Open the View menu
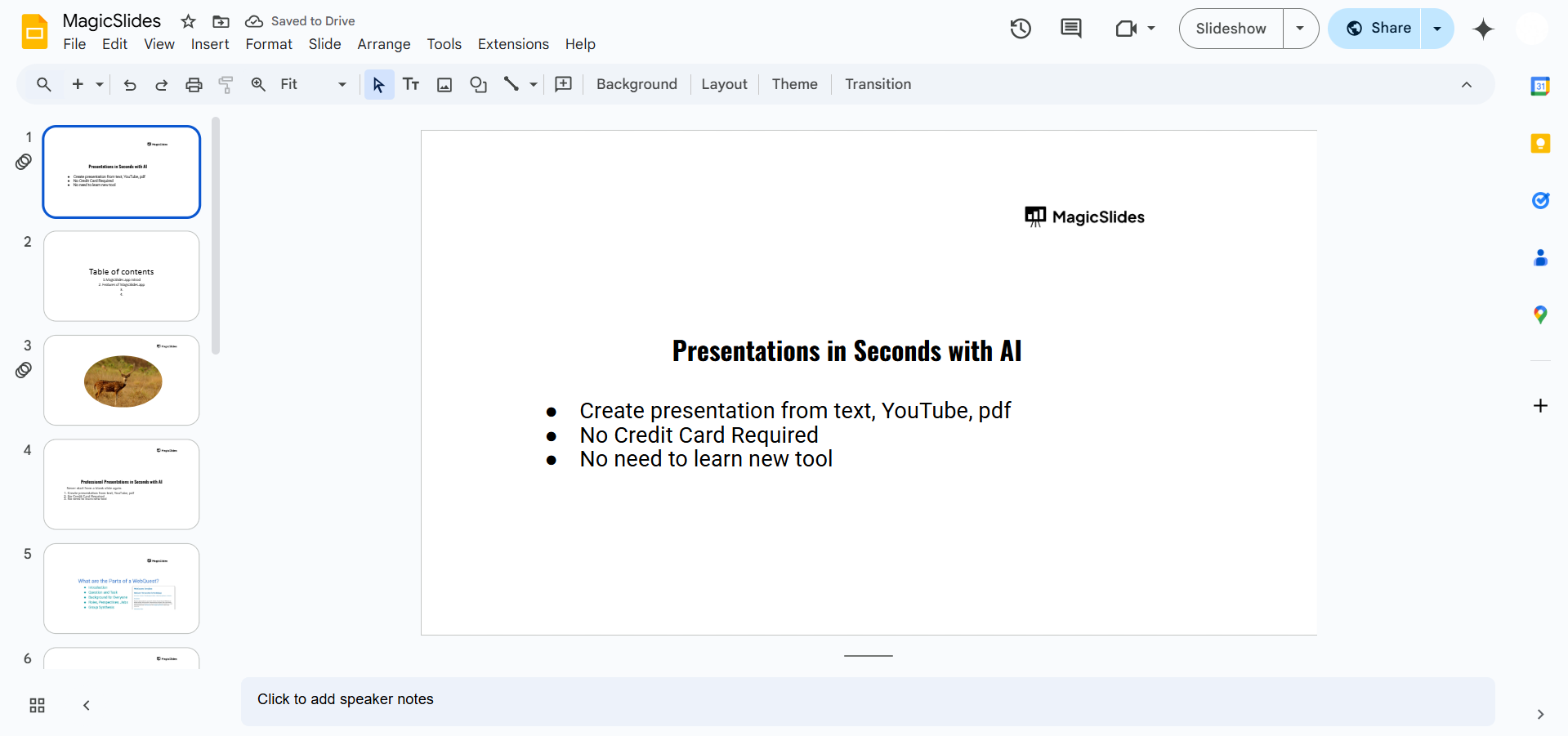The height and width of the screenshot is (736, 1568). pyautogui.click(x=159, y=44)
